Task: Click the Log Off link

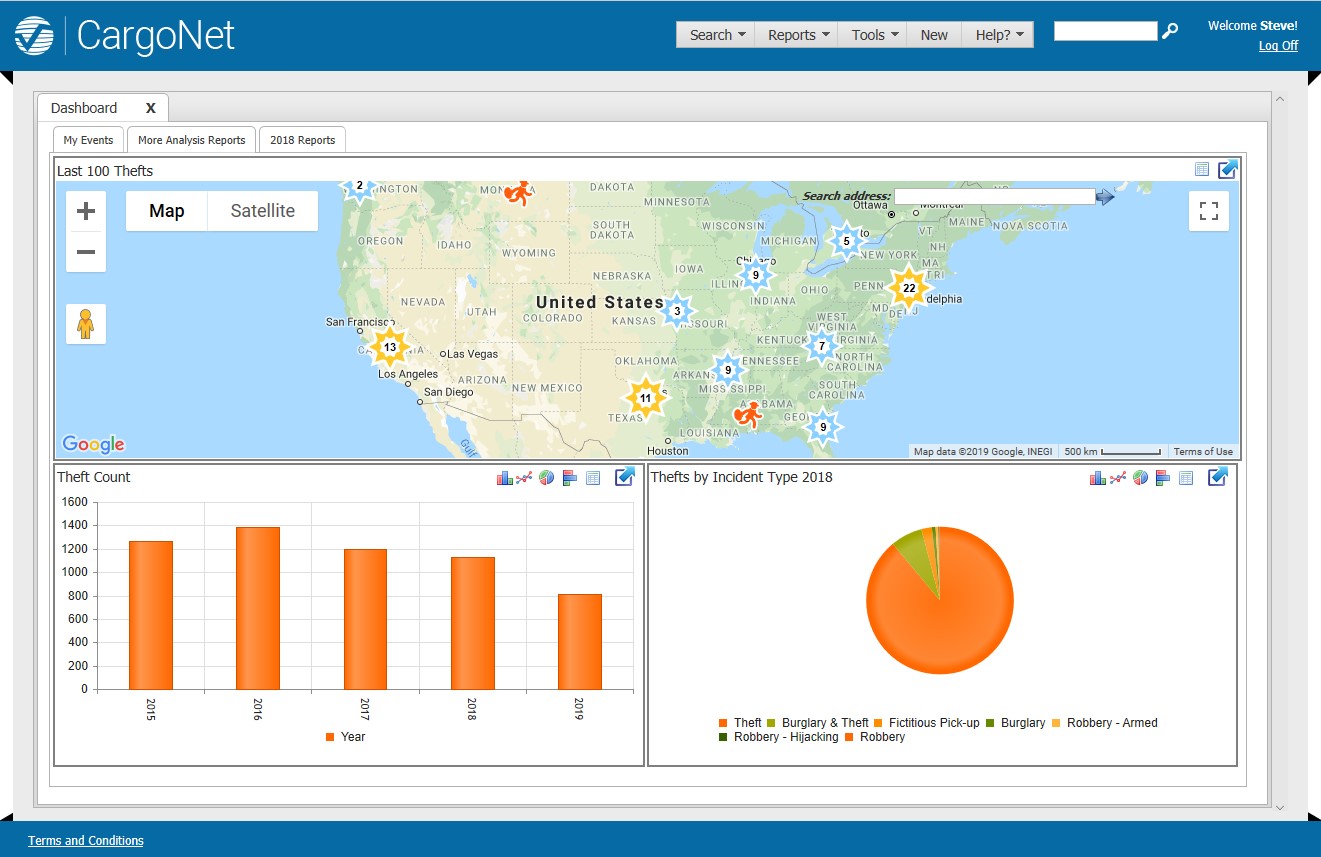Action: pos(1278,46)
